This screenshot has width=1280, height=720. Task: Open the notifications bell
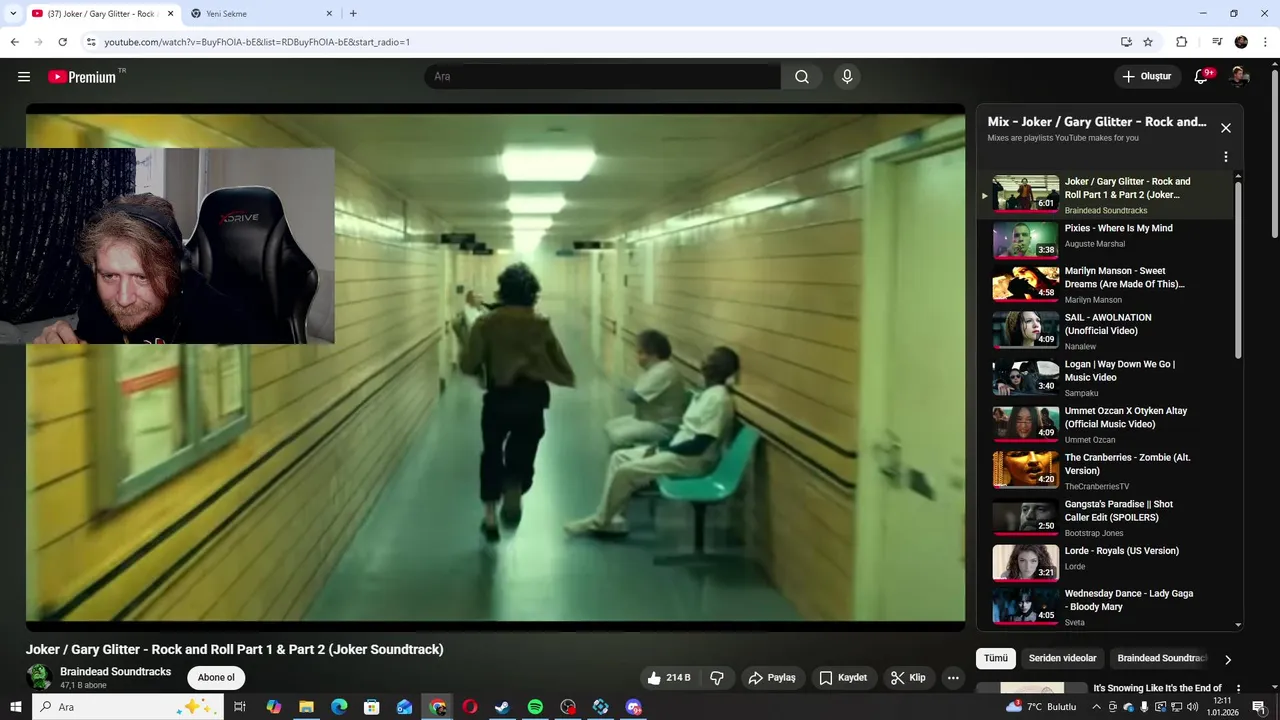(1202, 77)
